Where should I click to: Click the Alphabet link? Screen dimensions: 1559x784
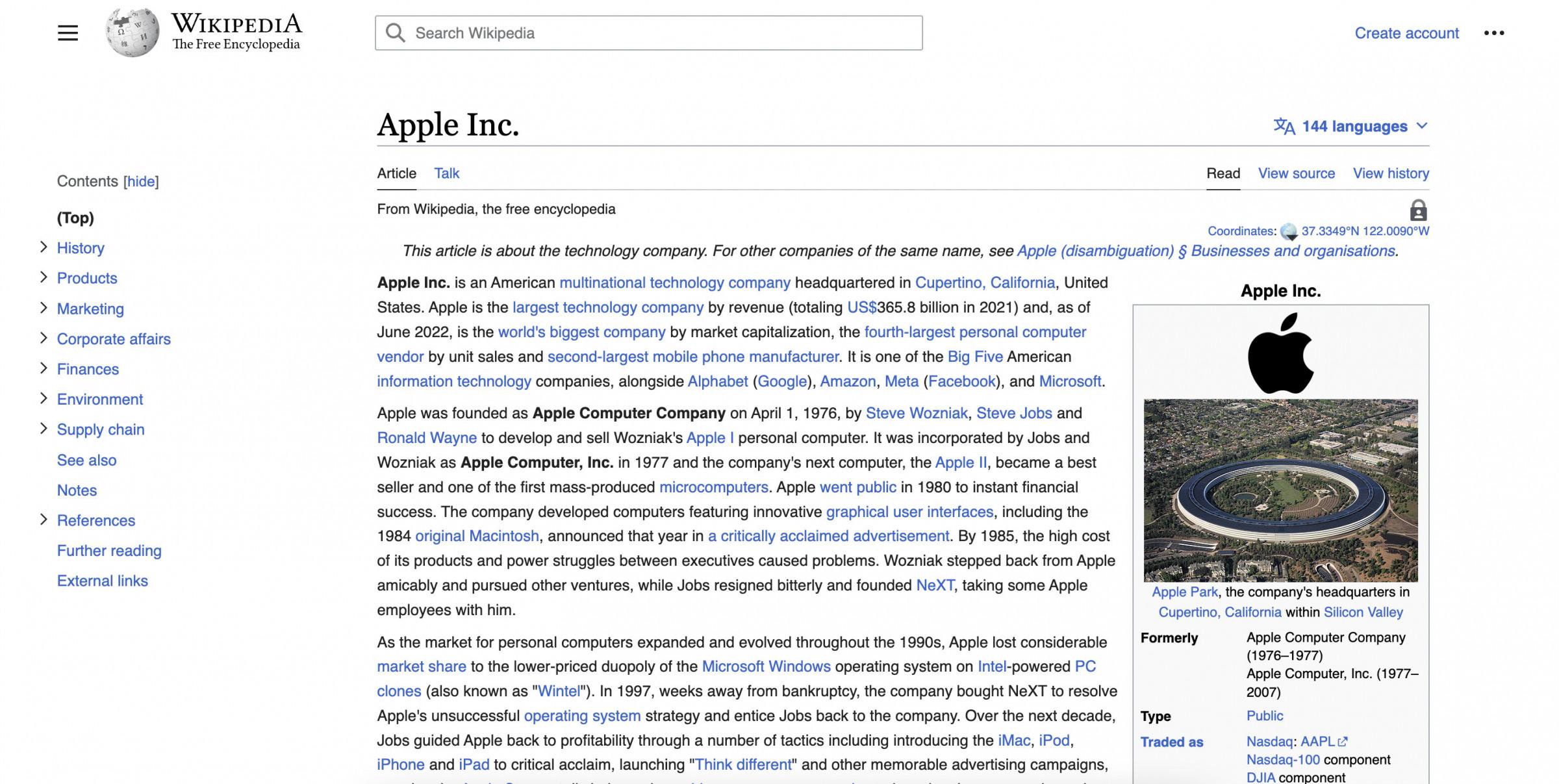pyautogui.click(x=718, y=381)
